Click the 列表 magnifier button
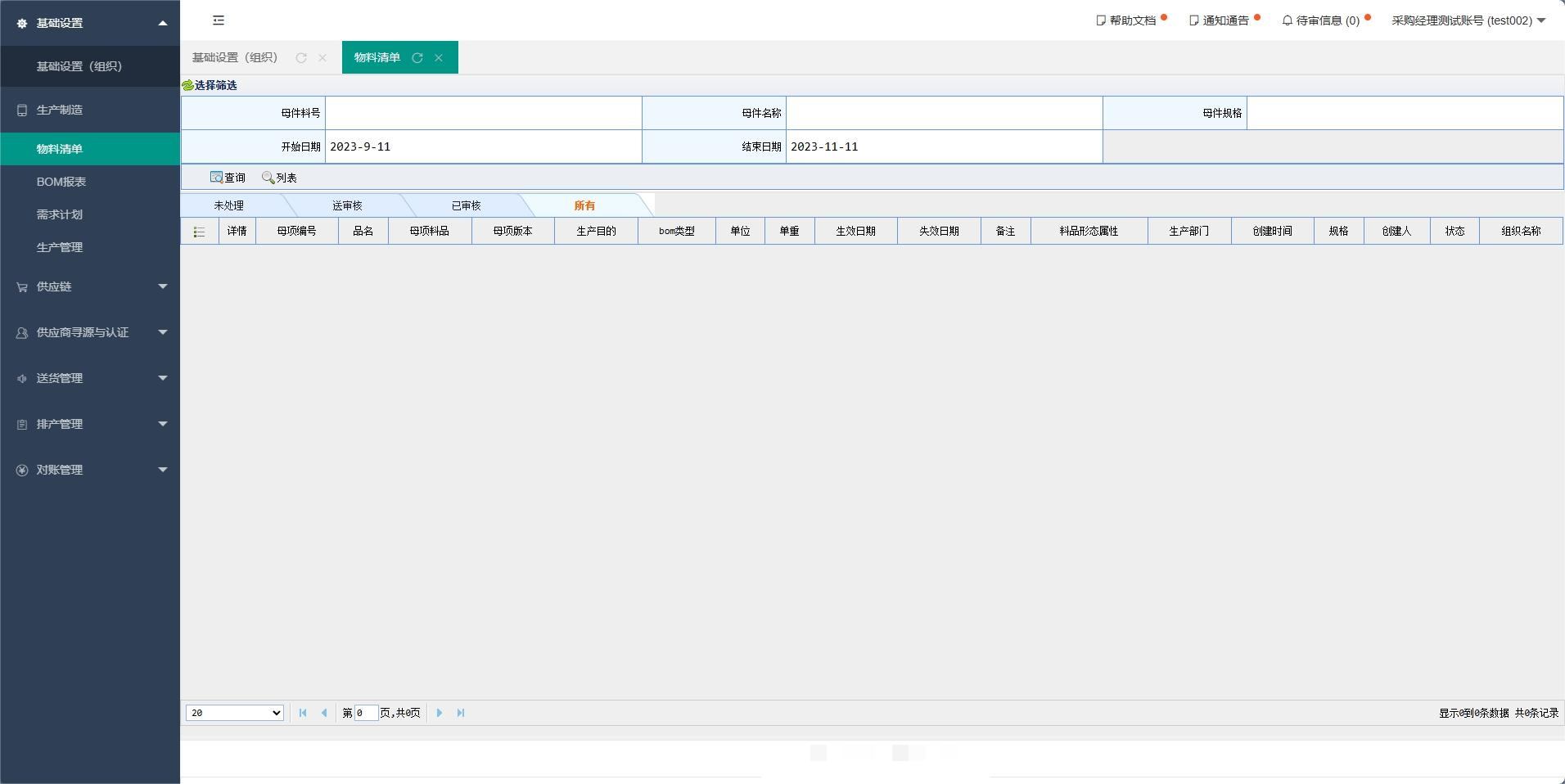The image size is (1565, 784). coord(279,177)
